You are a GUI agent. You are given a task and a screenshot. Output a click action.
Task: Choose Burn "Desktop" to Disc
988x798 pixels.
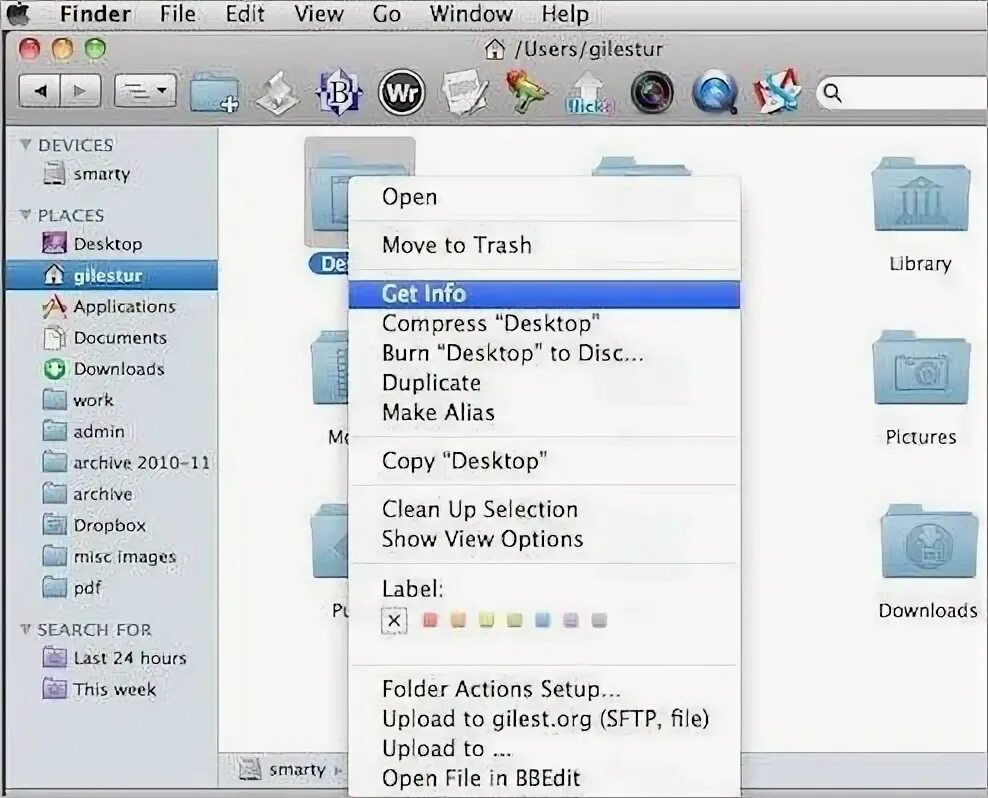[544, 353]
